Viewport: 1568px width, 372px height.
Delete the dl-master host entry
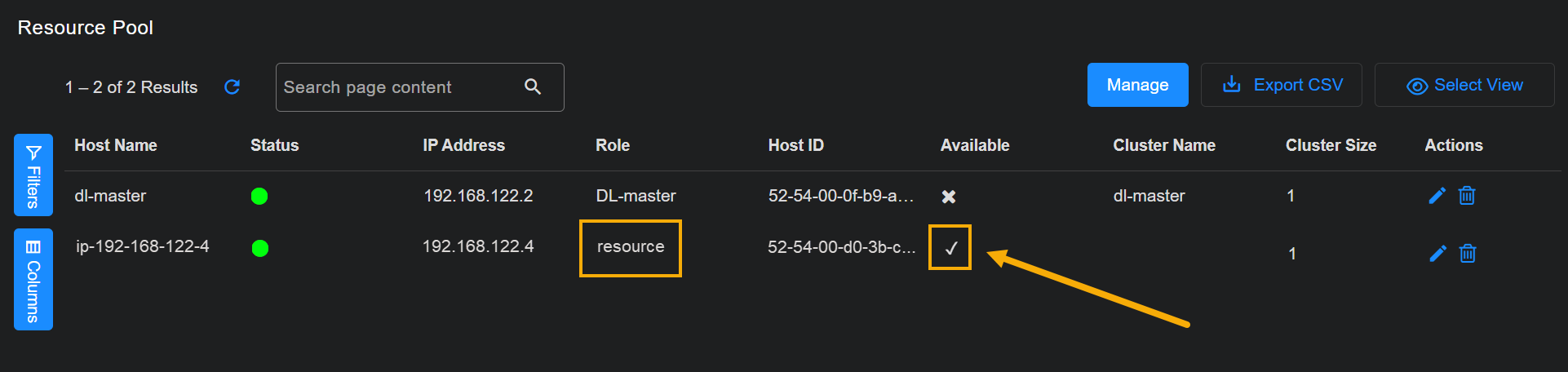tap(1467, 196)
